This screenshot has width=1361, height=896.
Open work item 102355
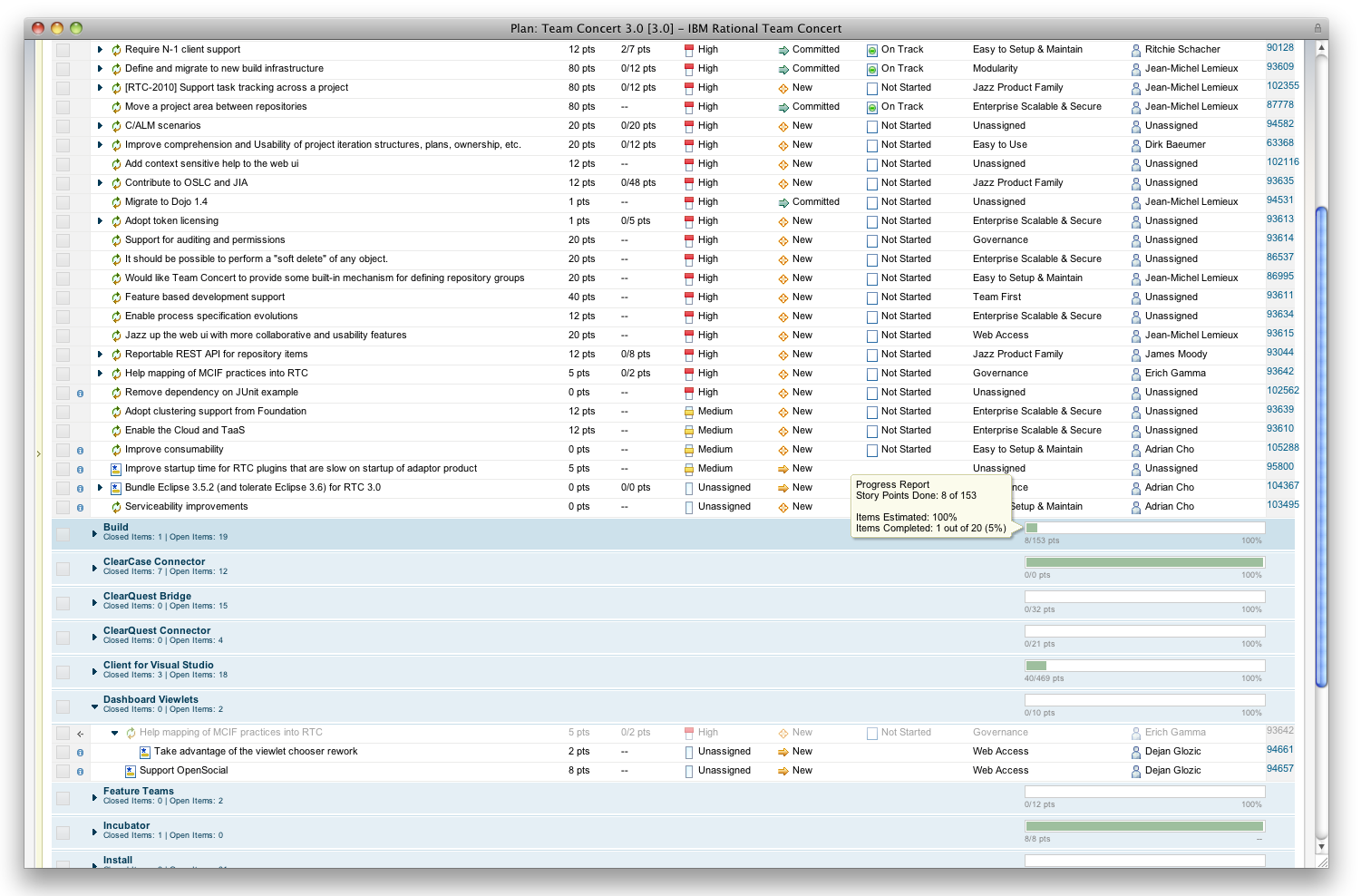1283,85
